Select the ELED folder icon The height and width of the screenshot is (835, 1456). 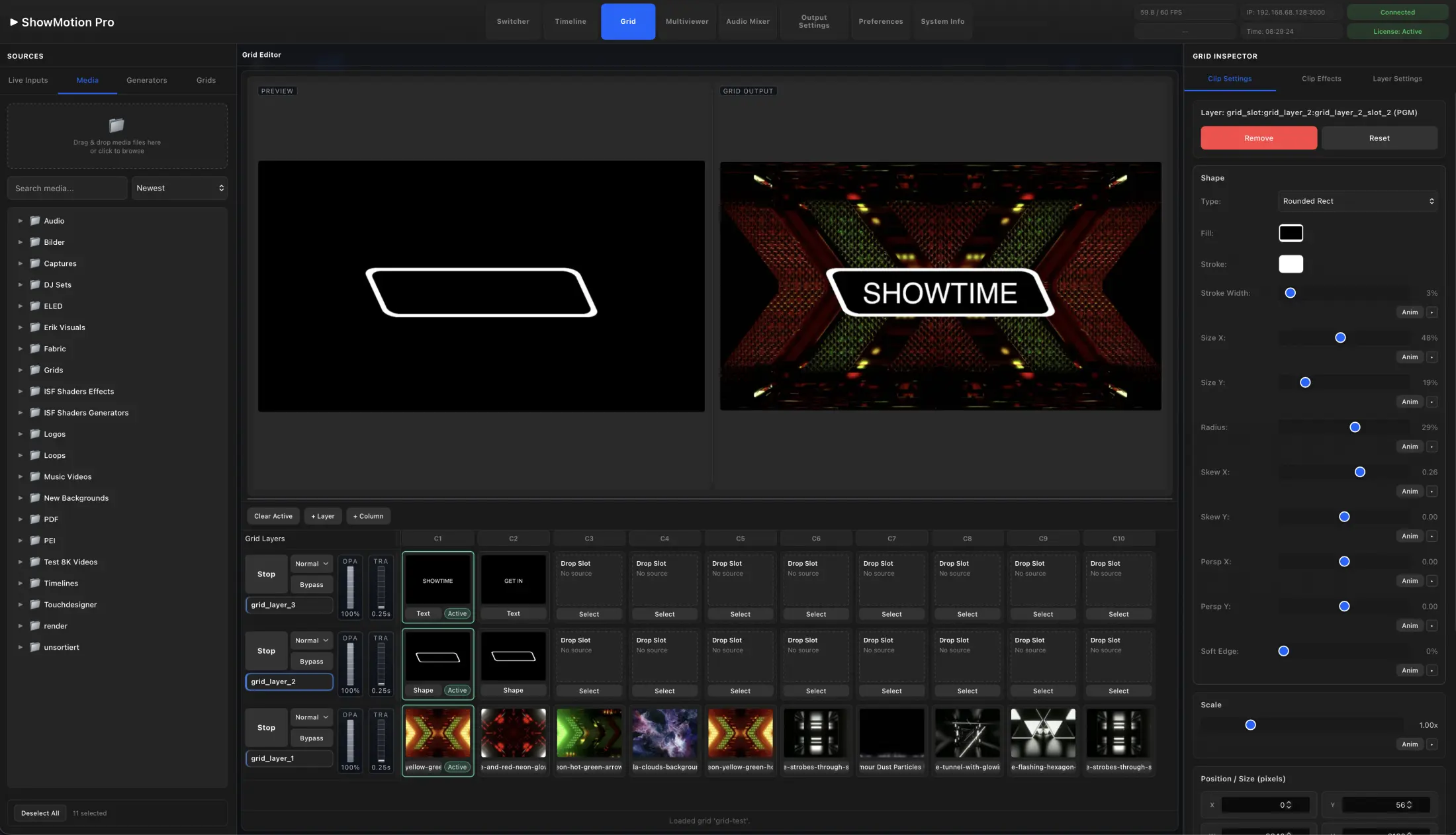[x=35, y=306]
